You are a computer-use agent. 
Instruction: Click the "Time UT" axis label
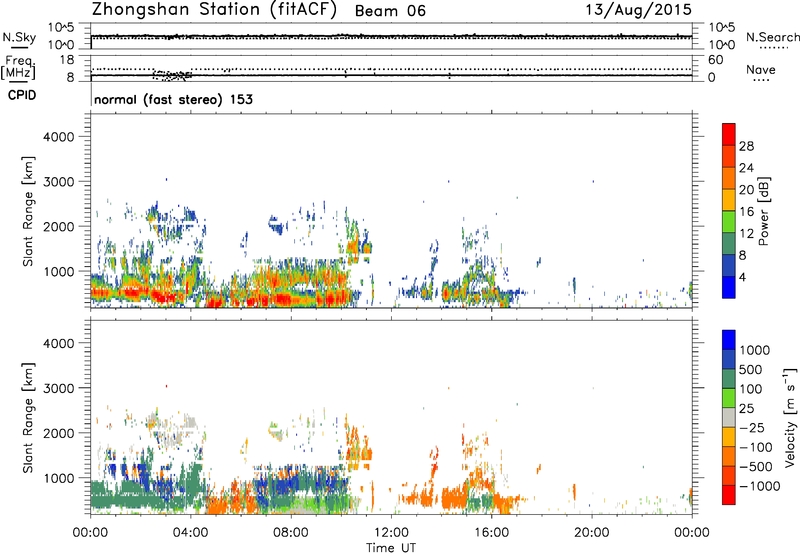pyautogui.click(x=391, y=548)
